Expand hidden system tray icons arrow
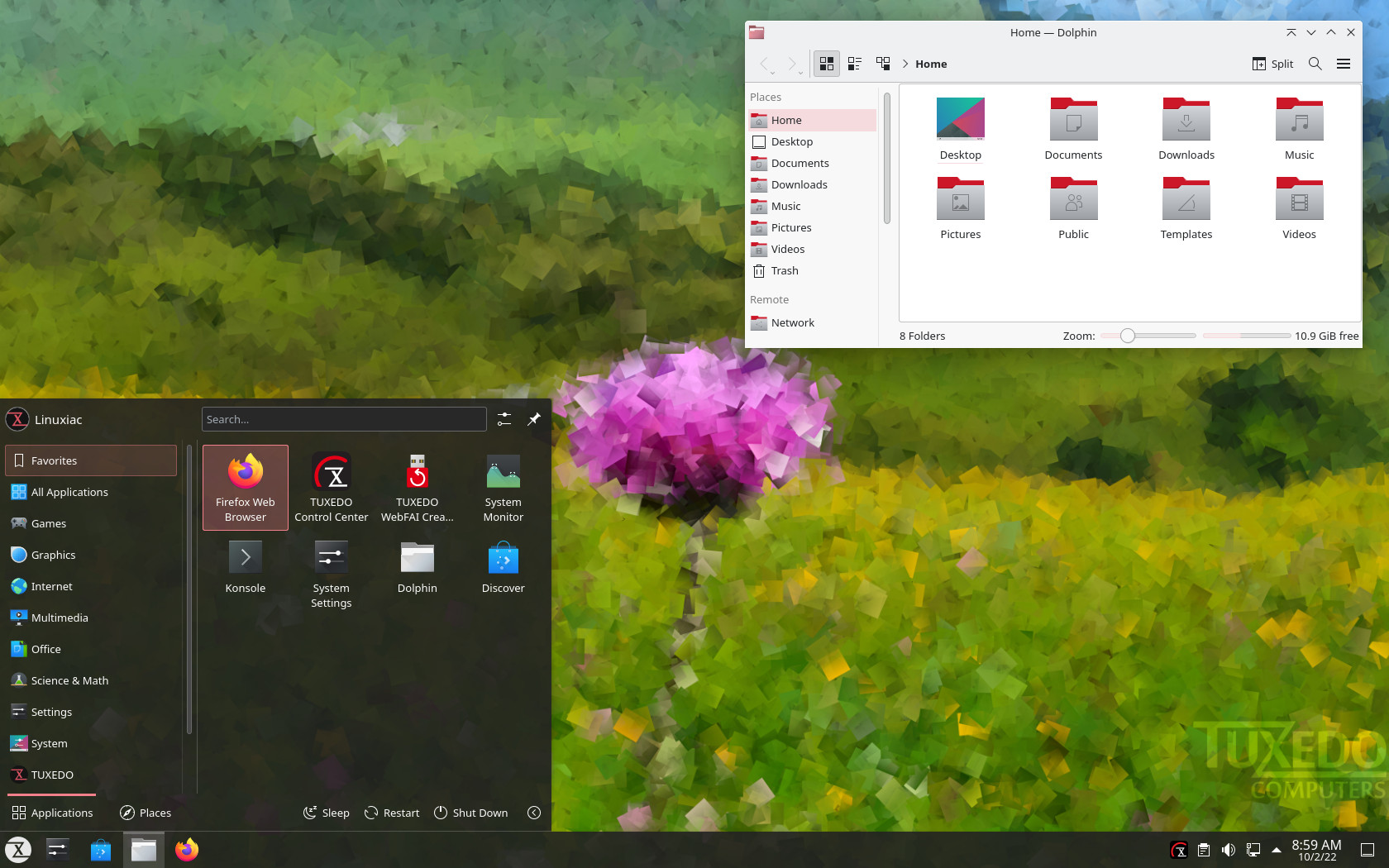The image size is (1389, 868). point(1277,850)
